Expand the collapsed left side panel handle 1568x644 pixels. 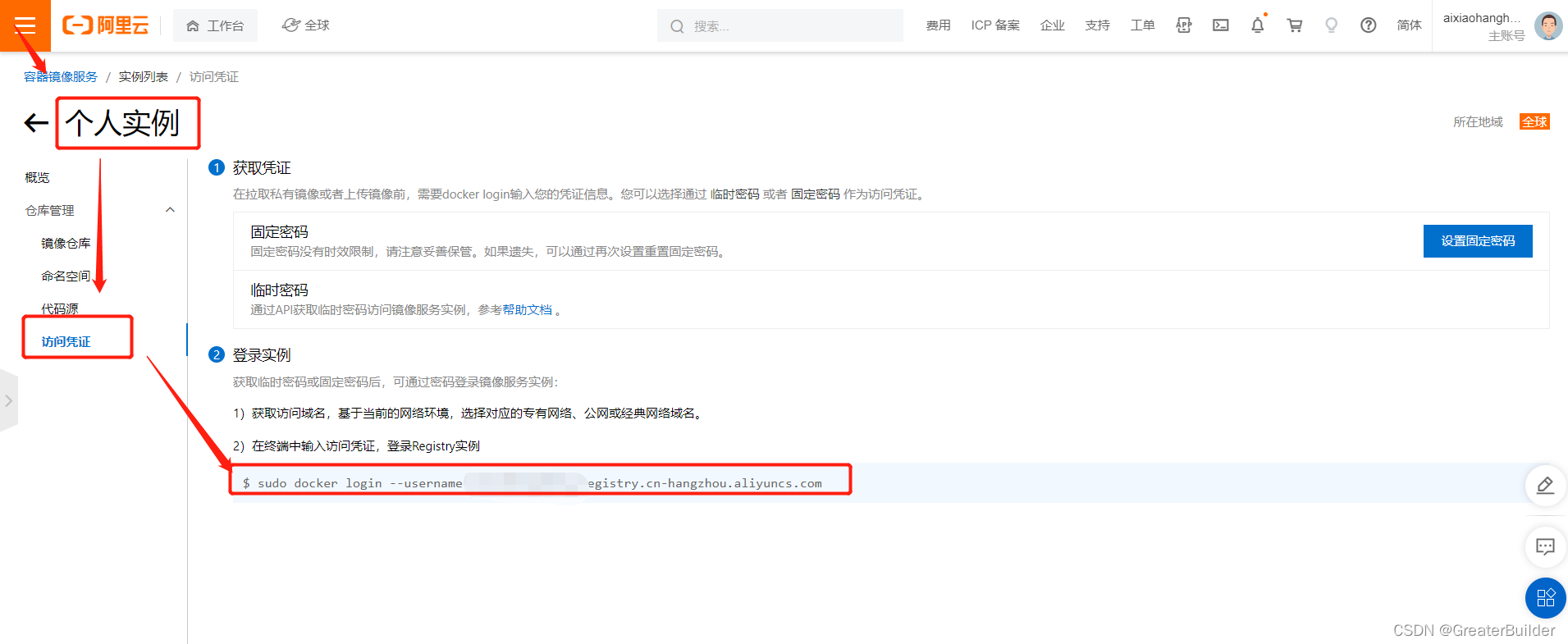point(8,400)
